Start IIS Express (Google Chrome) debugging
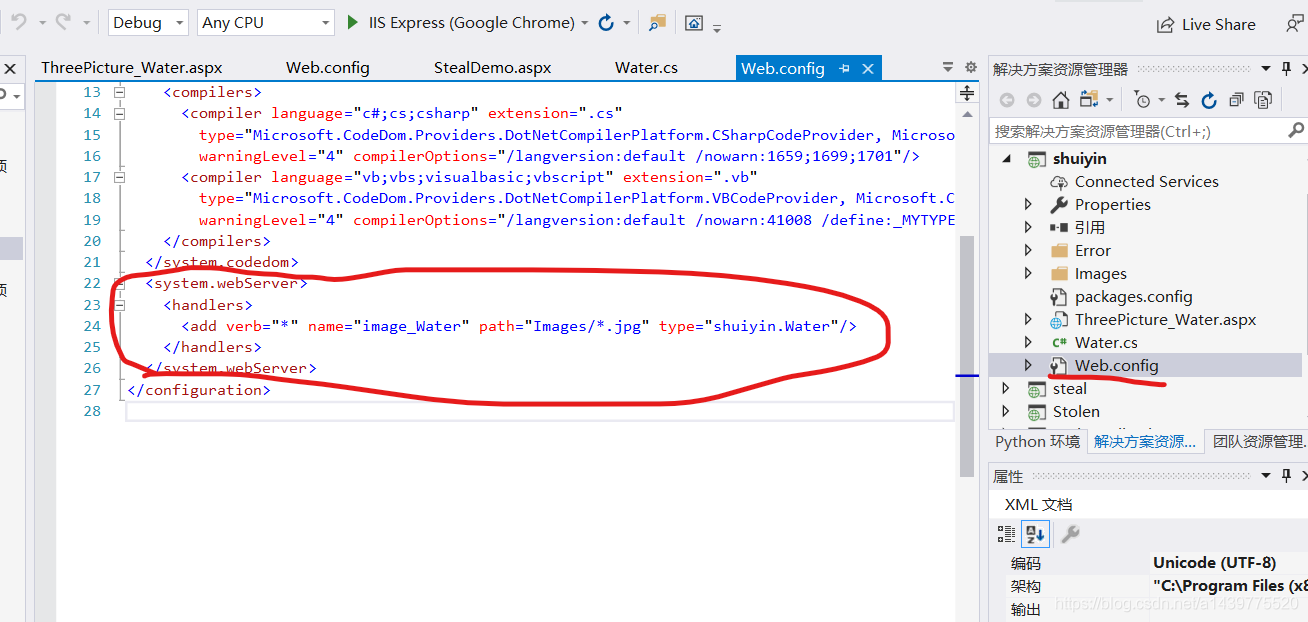This screenshot has height=622, width=1308. (x=461, y=22)
